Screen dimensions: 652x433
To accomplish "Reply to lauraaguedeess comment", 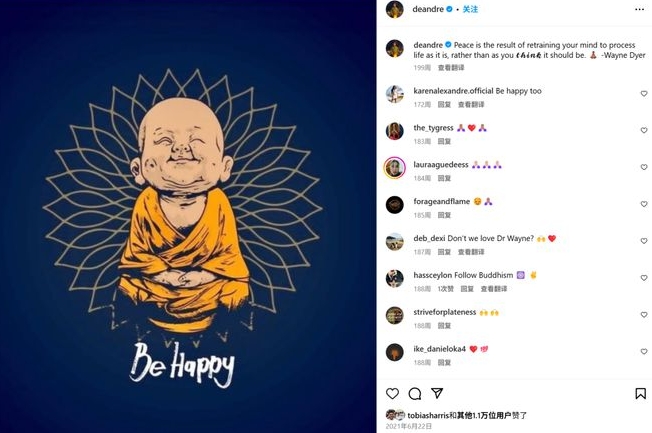I will (444, 178).
